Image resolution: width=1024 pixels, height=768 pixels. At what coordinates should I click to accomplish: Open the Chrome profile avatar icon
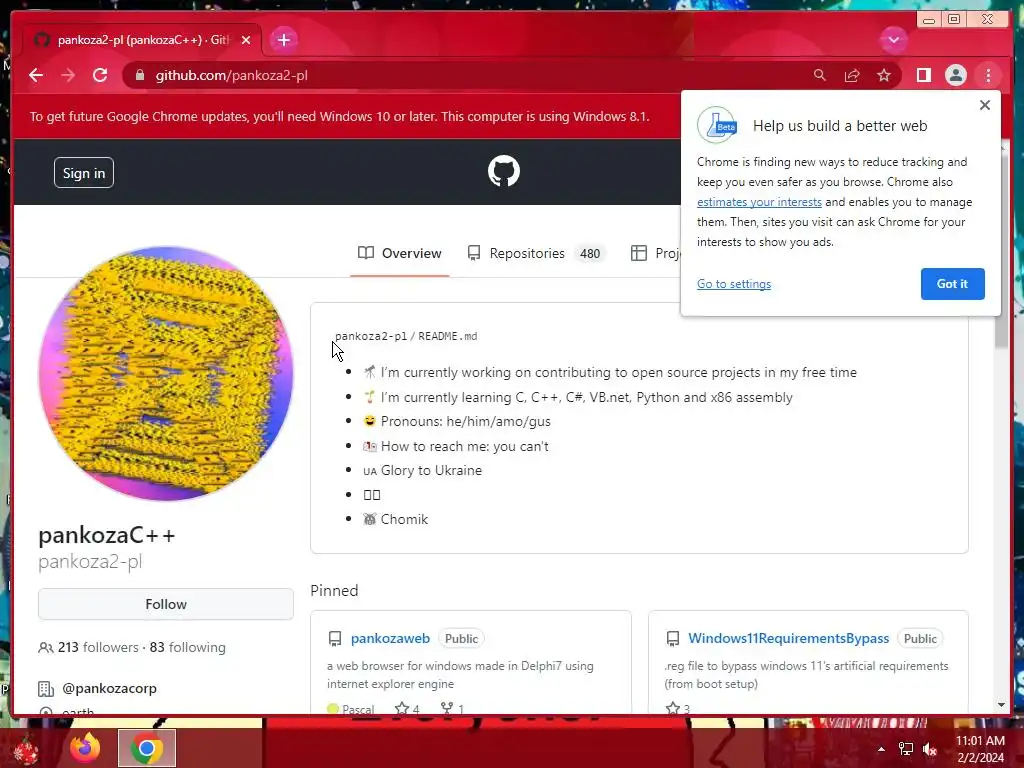[x=955, y=75]
